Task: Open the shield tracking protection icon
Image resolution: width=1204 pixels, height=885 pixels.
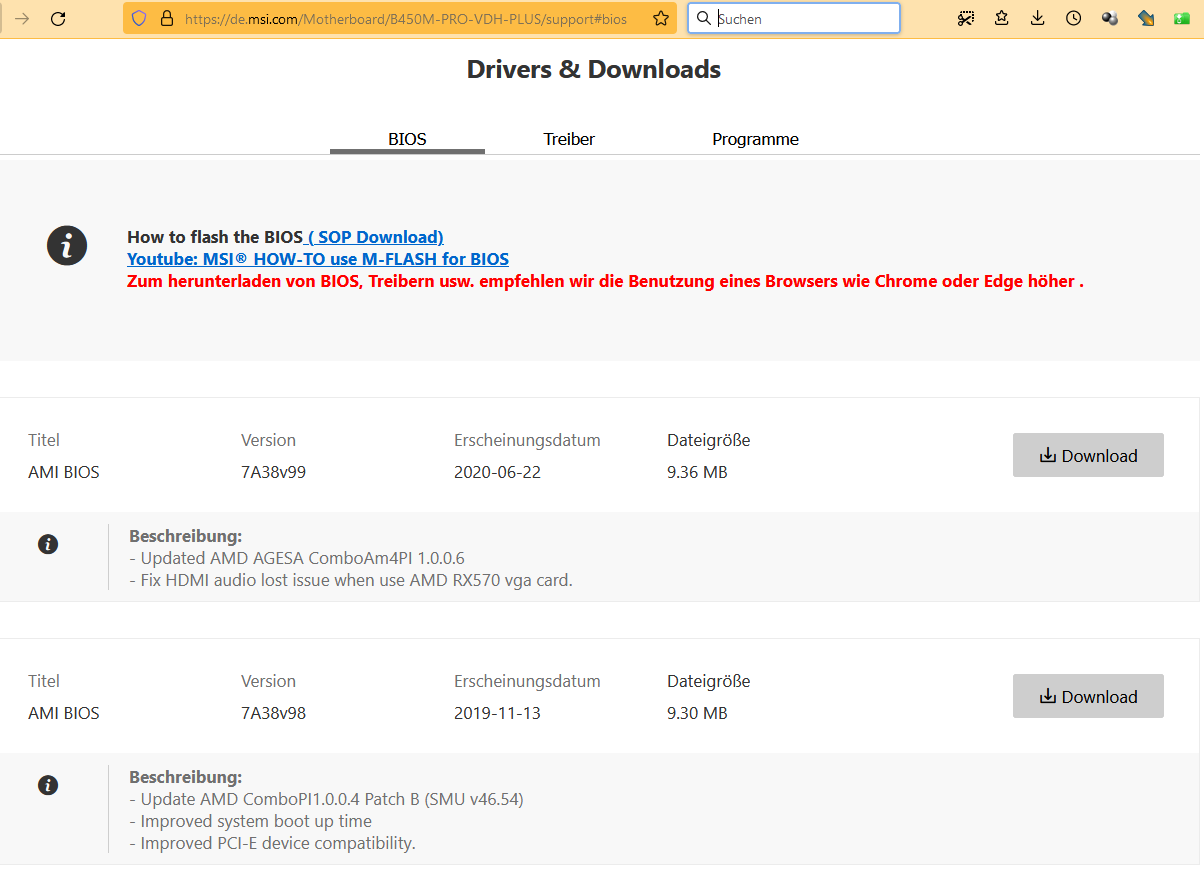Action: click(139, 18)
